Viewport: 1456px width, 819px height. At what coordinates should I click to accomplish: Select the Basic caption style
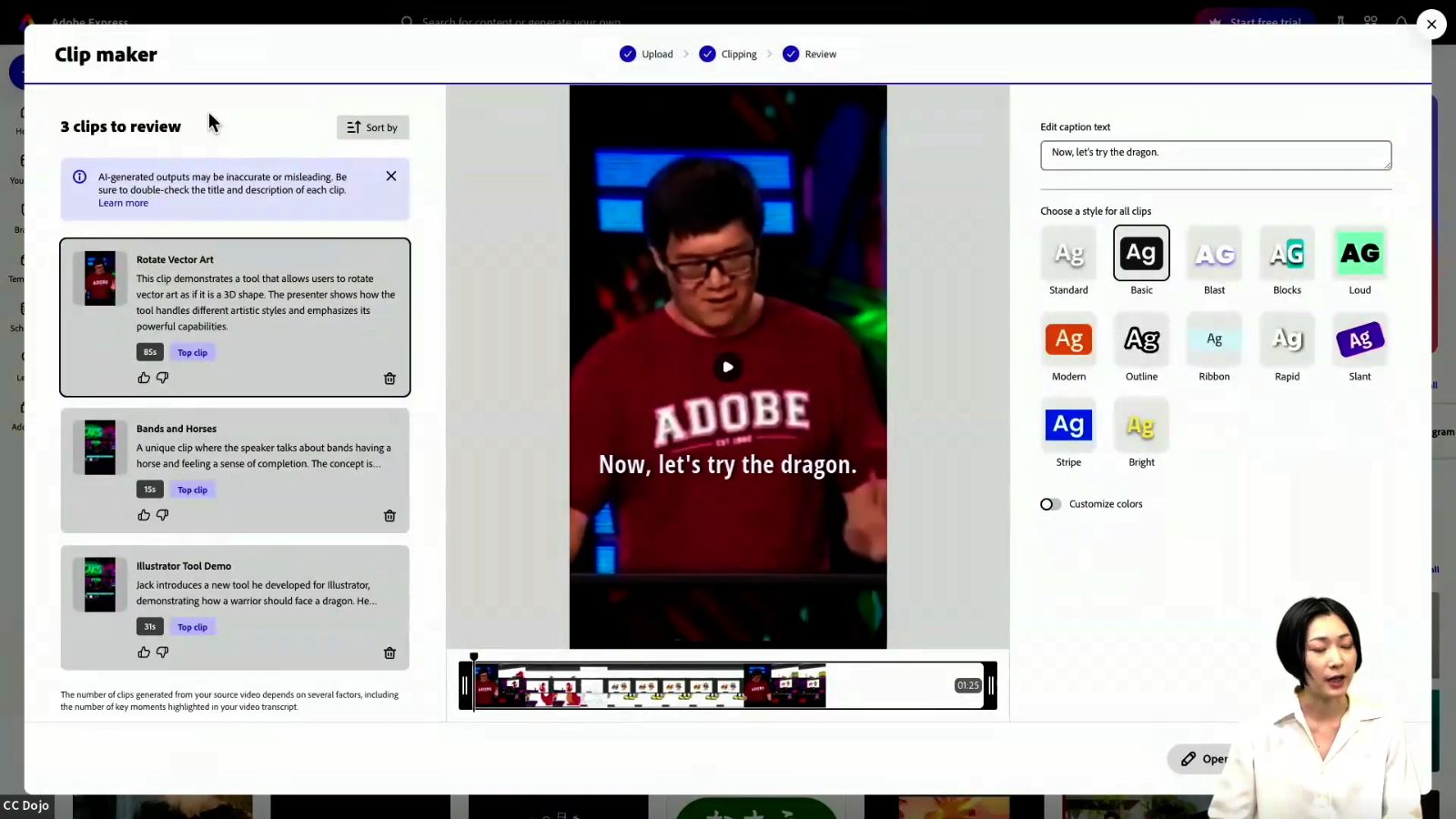coord(1141,253)
